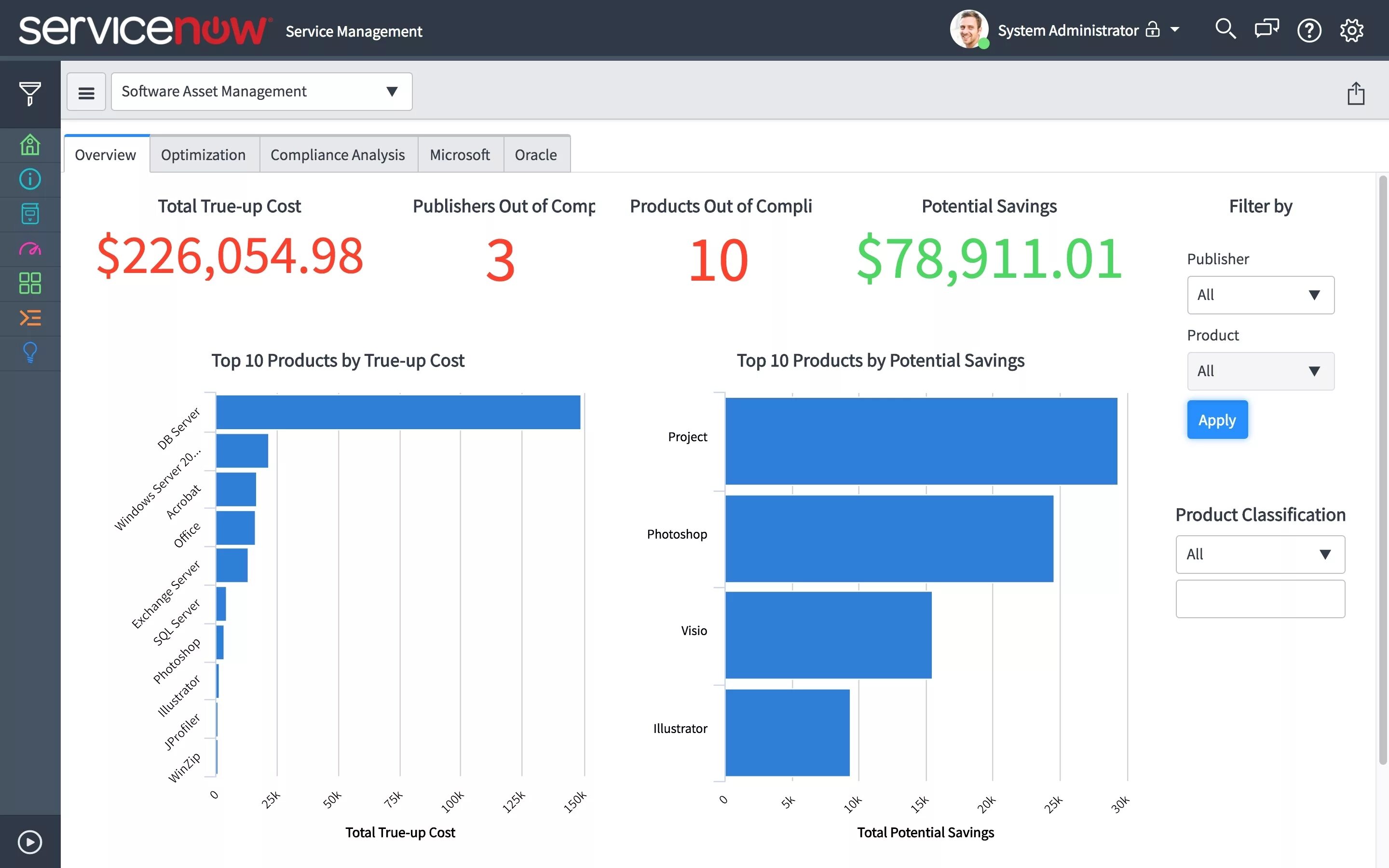Open the lightbulb icon in sidebar

(30, 353)
